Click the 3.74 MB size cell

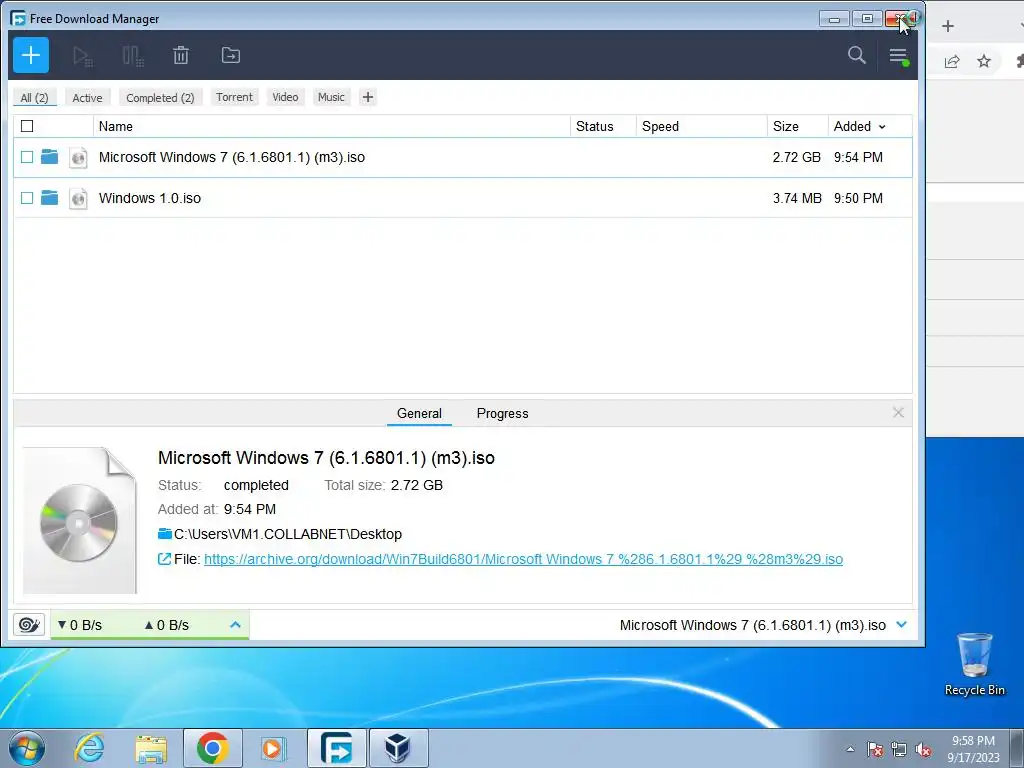[x=797, y=198]
